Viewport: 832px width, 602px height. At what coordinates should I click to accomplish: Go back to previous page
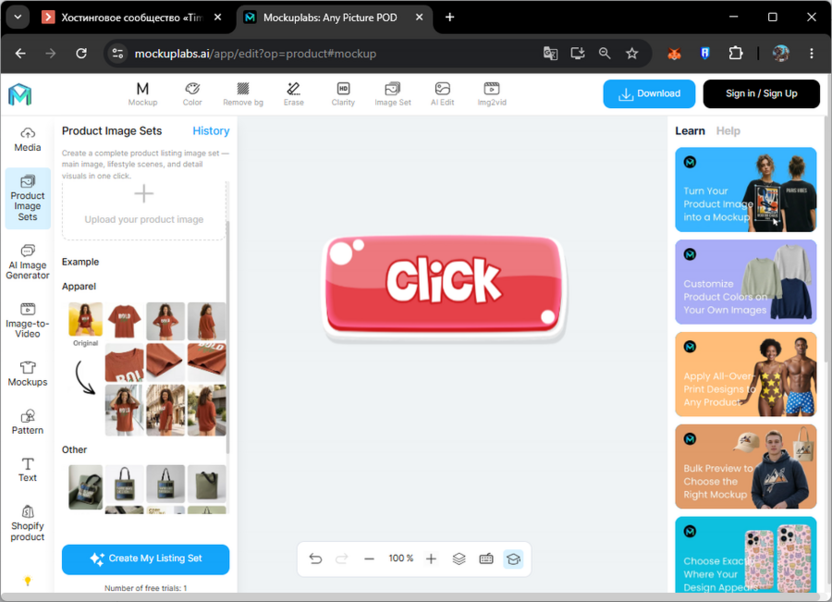[x=20, y=54]
